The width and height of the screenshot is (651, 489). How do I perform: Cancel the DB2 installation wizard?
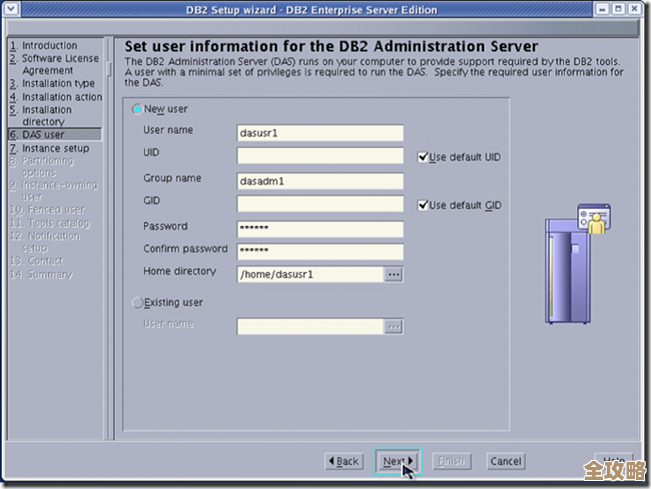click(505, 461)
